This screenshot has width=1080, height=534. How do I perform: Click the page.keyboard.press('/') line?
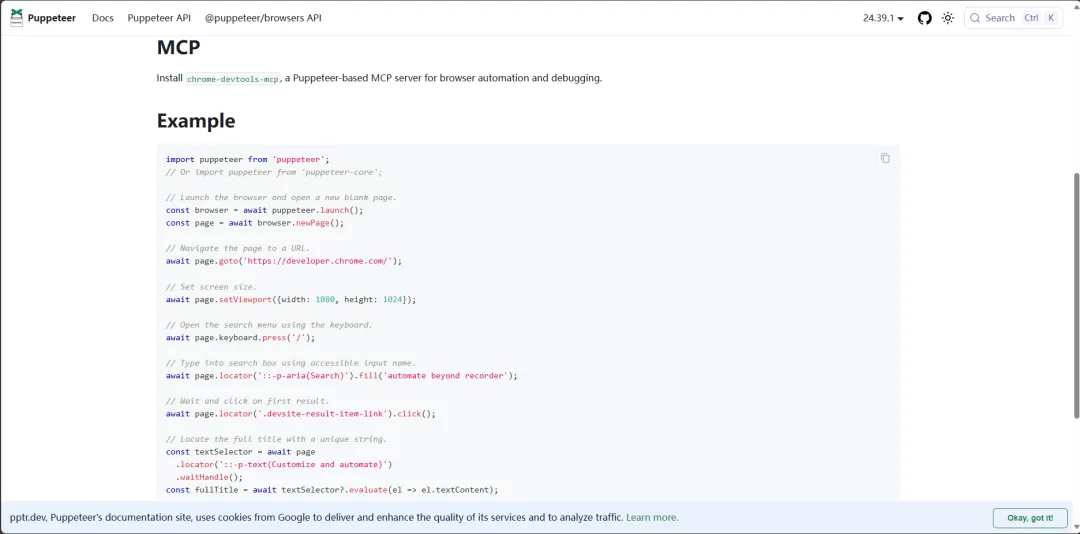240,338
